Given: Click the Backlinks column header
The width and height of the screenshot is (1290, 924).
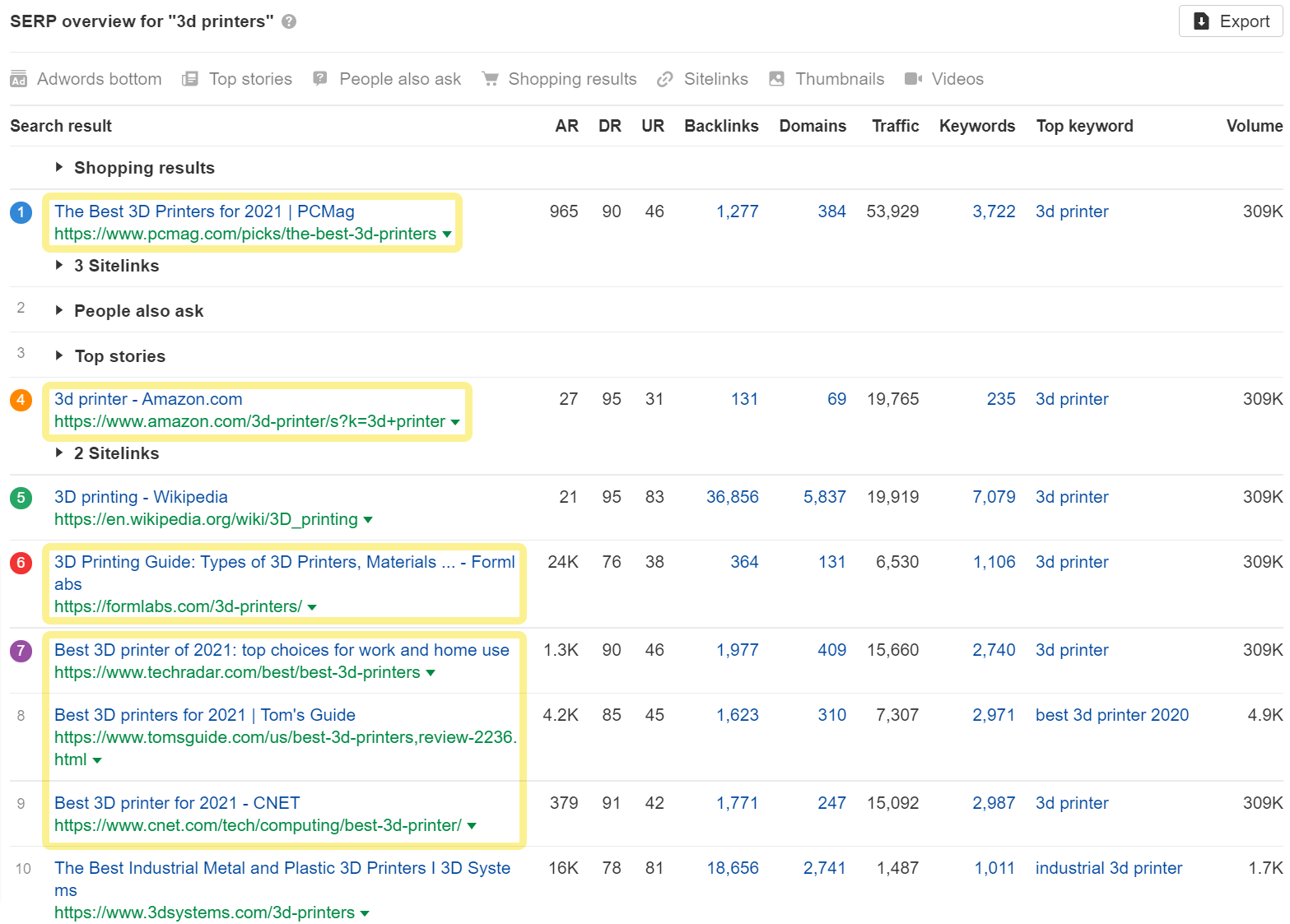Looking at the screenshot, I should click(720, 125).
